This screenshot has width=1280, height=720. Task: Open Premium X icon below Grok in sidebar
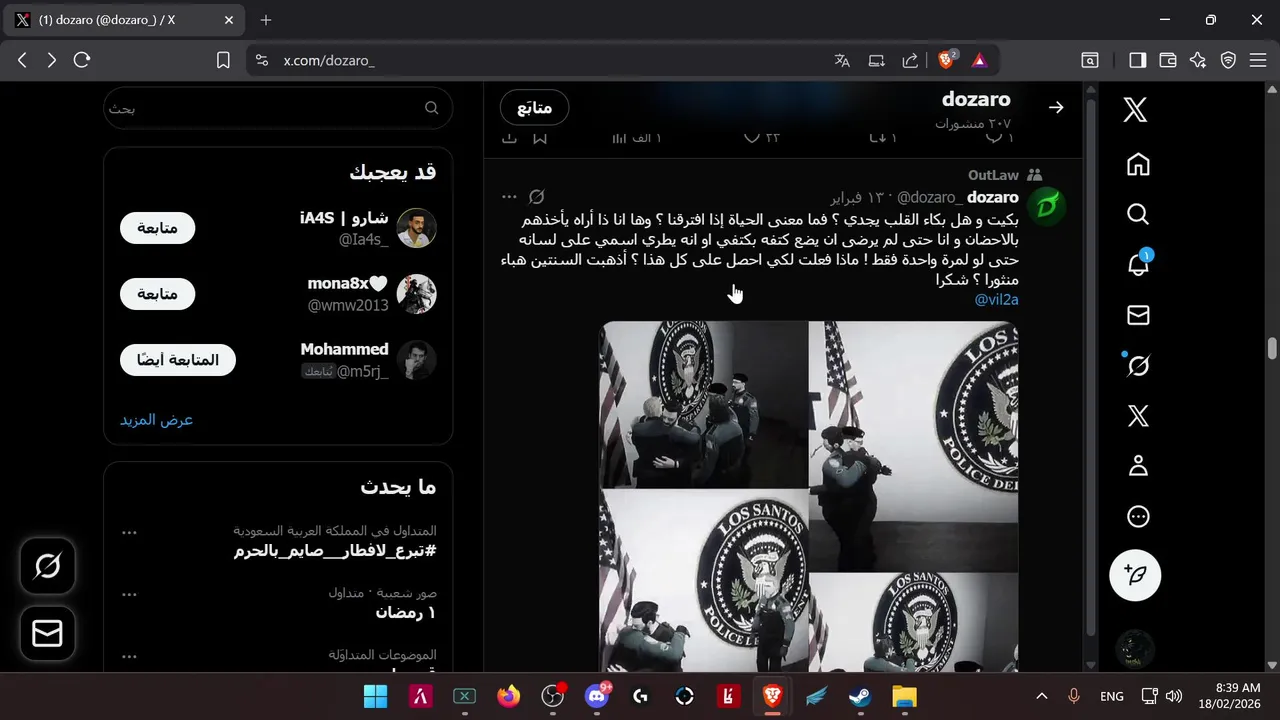1138,416
